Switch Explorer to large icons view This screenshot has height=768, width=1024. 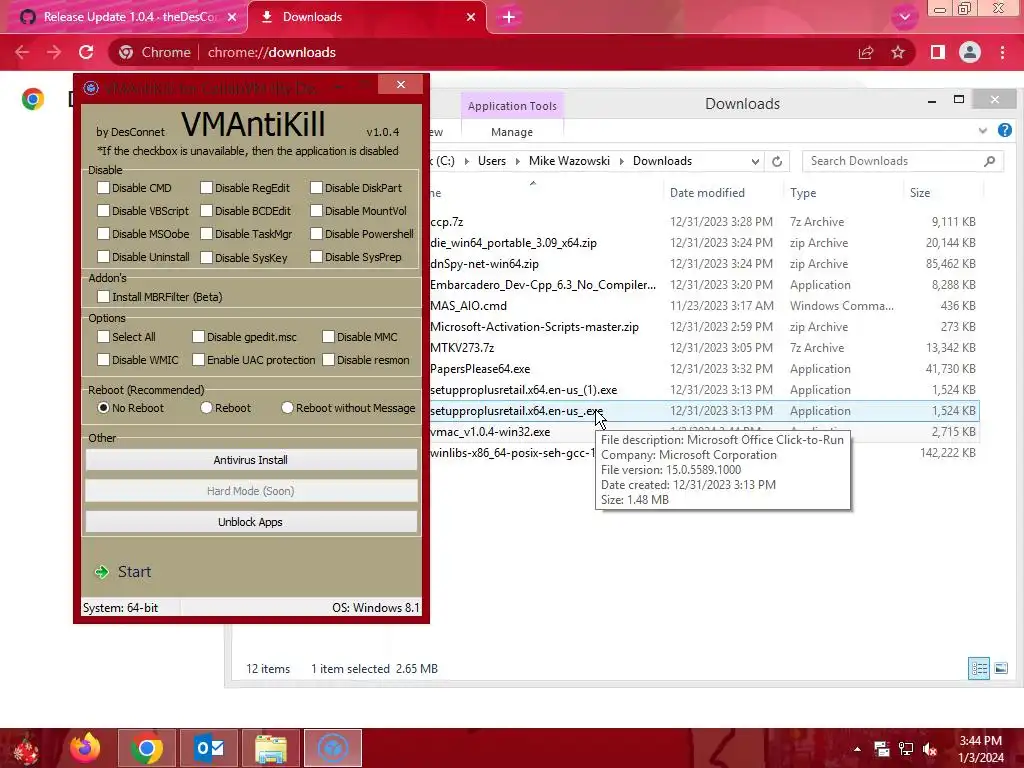pos(1000,668)
